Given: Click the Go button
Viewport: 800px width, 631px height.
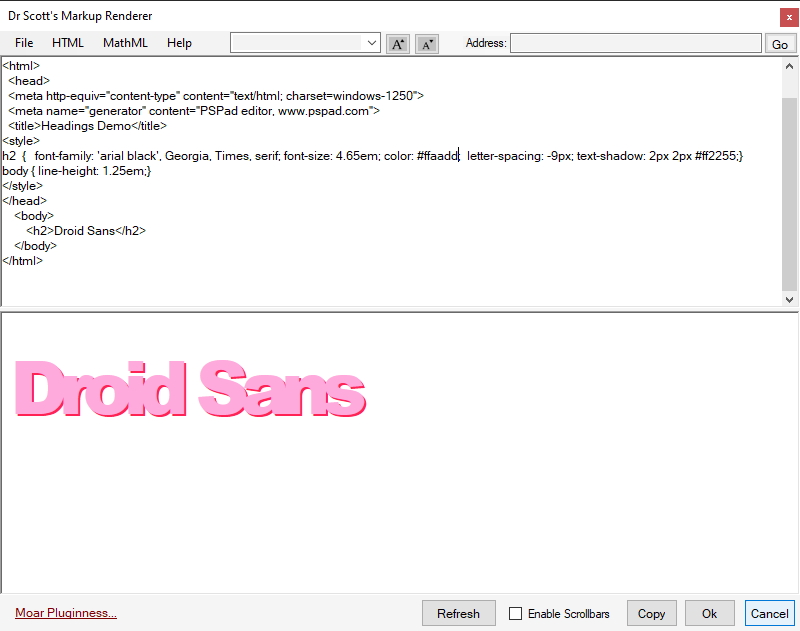Looking at the screenshot, I should point(780,44).
